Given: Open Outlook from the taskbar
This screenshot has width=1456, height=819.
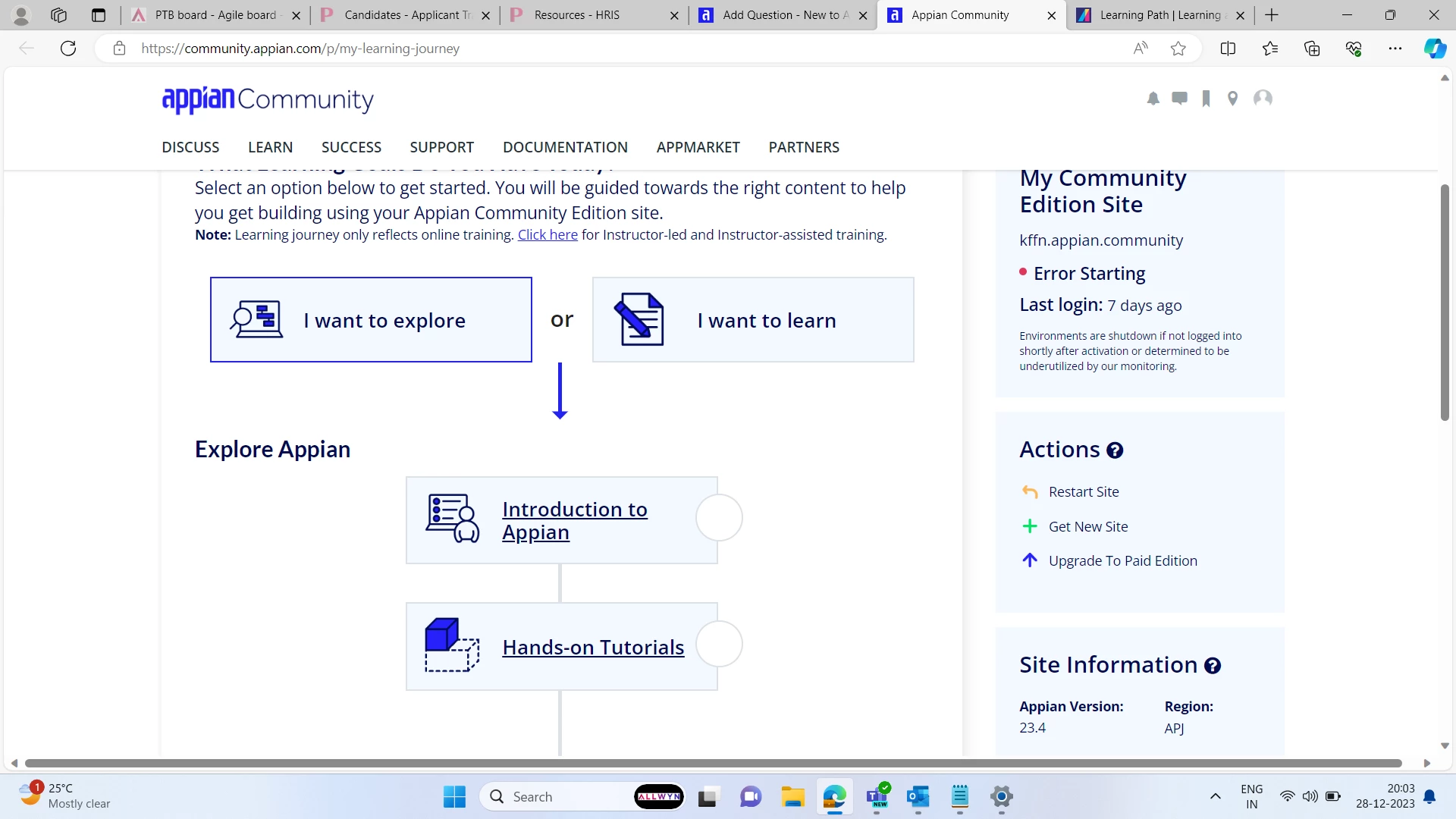Looking at the screenshot, I should coord(918,797).
